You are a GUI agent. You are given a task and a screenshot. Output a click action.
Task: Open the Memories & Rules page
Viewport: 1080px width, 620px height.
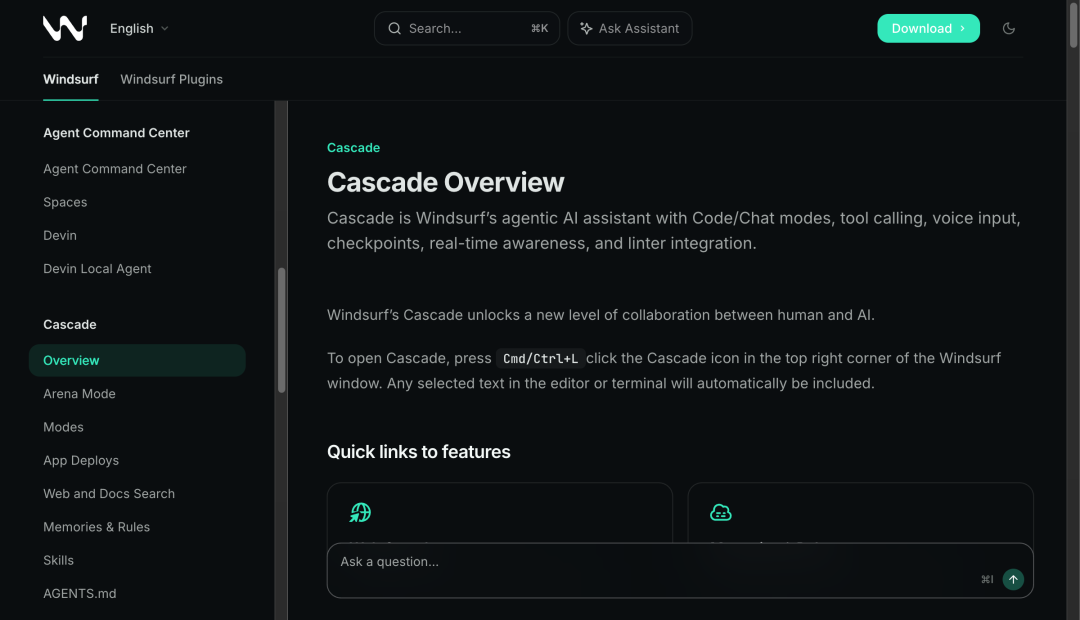click(96, 527)
